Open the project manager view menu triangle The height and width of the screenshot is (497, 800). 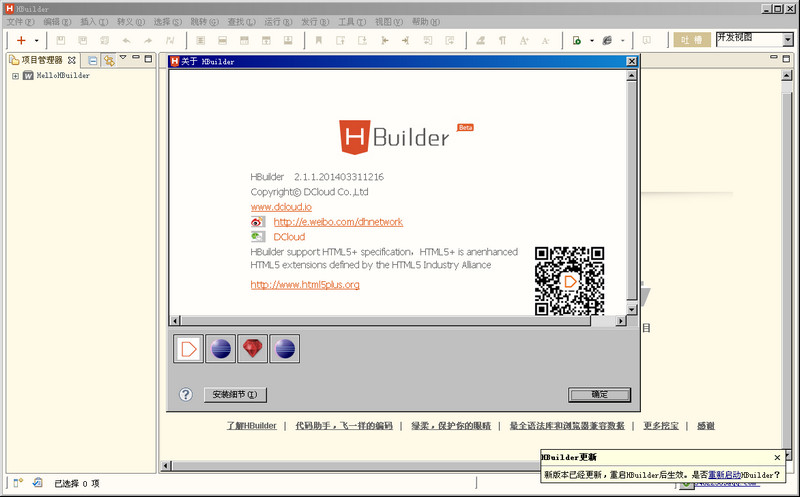pos(123,58)
